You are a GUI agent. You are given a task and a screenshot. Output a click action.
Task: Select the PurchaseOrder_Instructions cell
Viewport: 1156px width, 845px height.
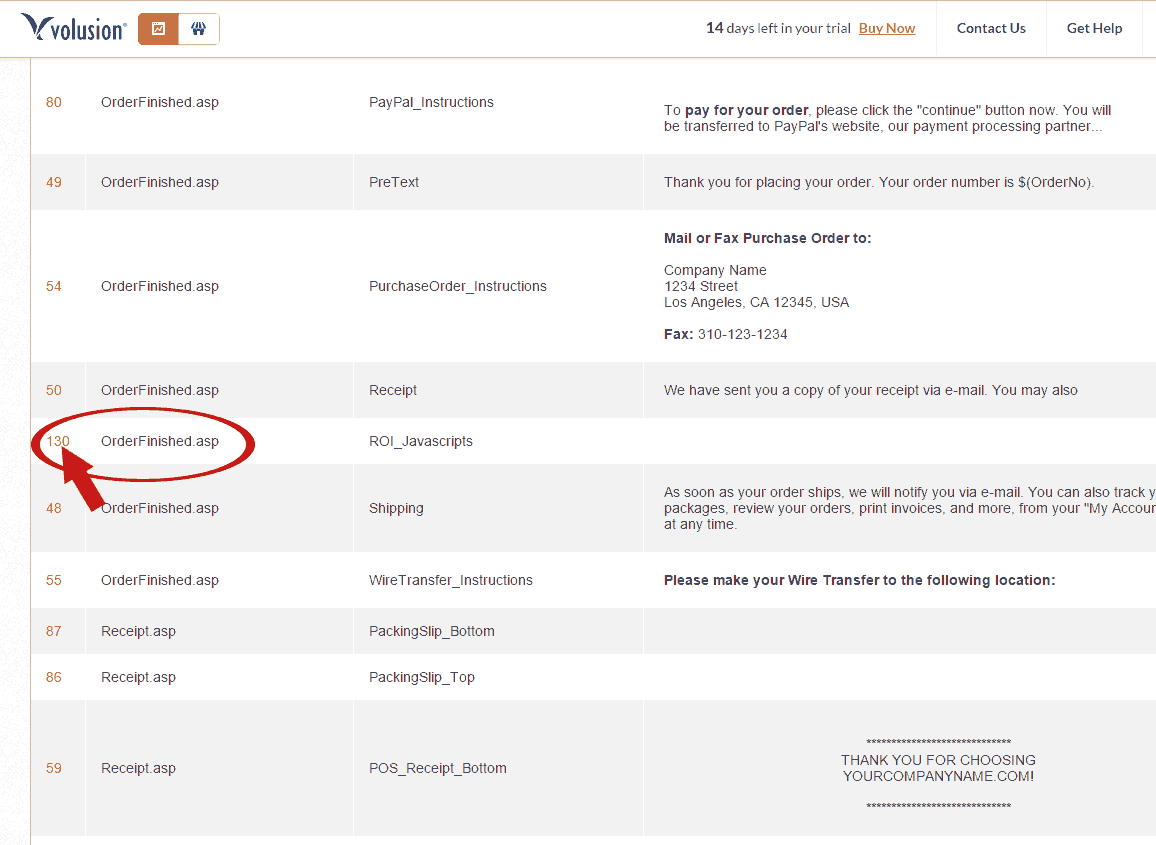458,286
